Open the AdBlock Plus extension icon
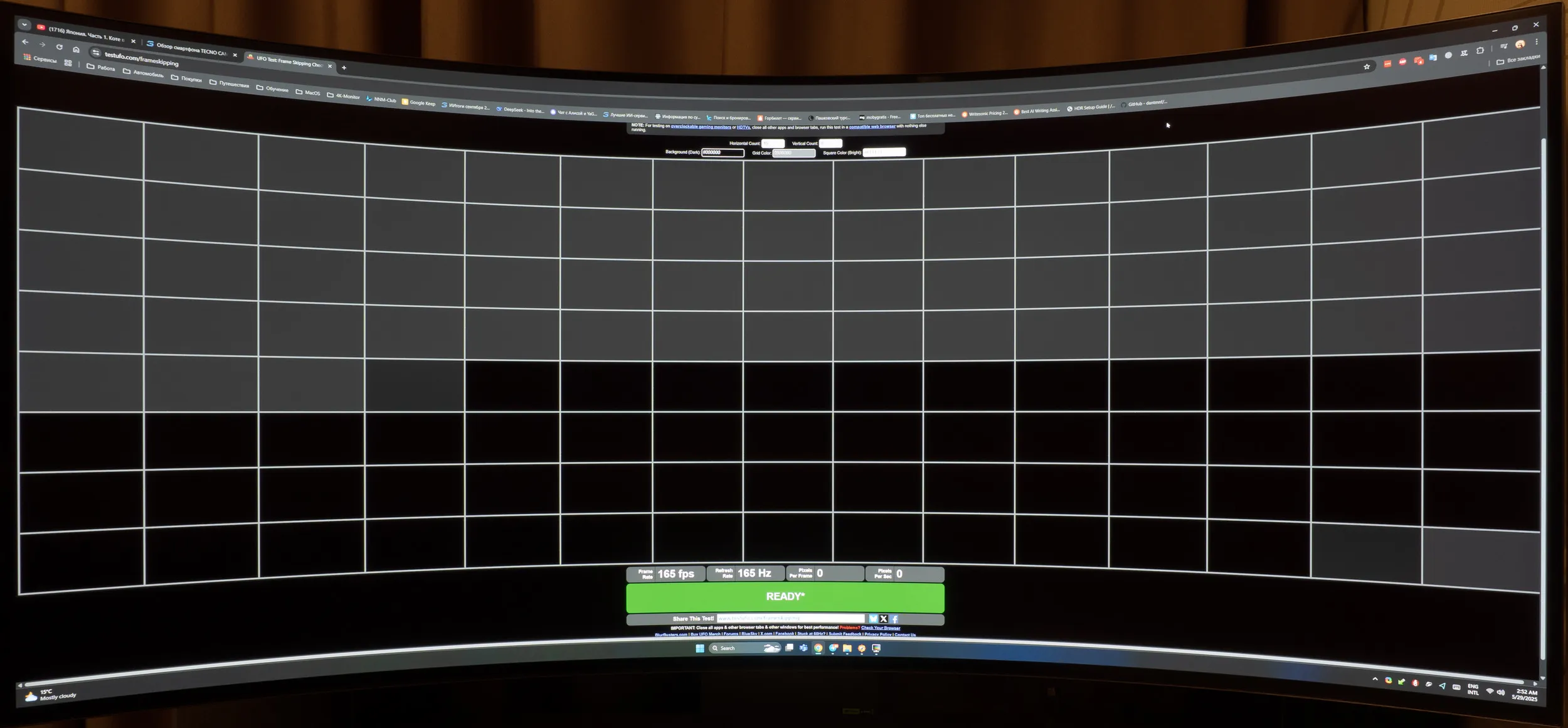The width and height of the screenshot is (1568, 728). (x=1402, y=62)
